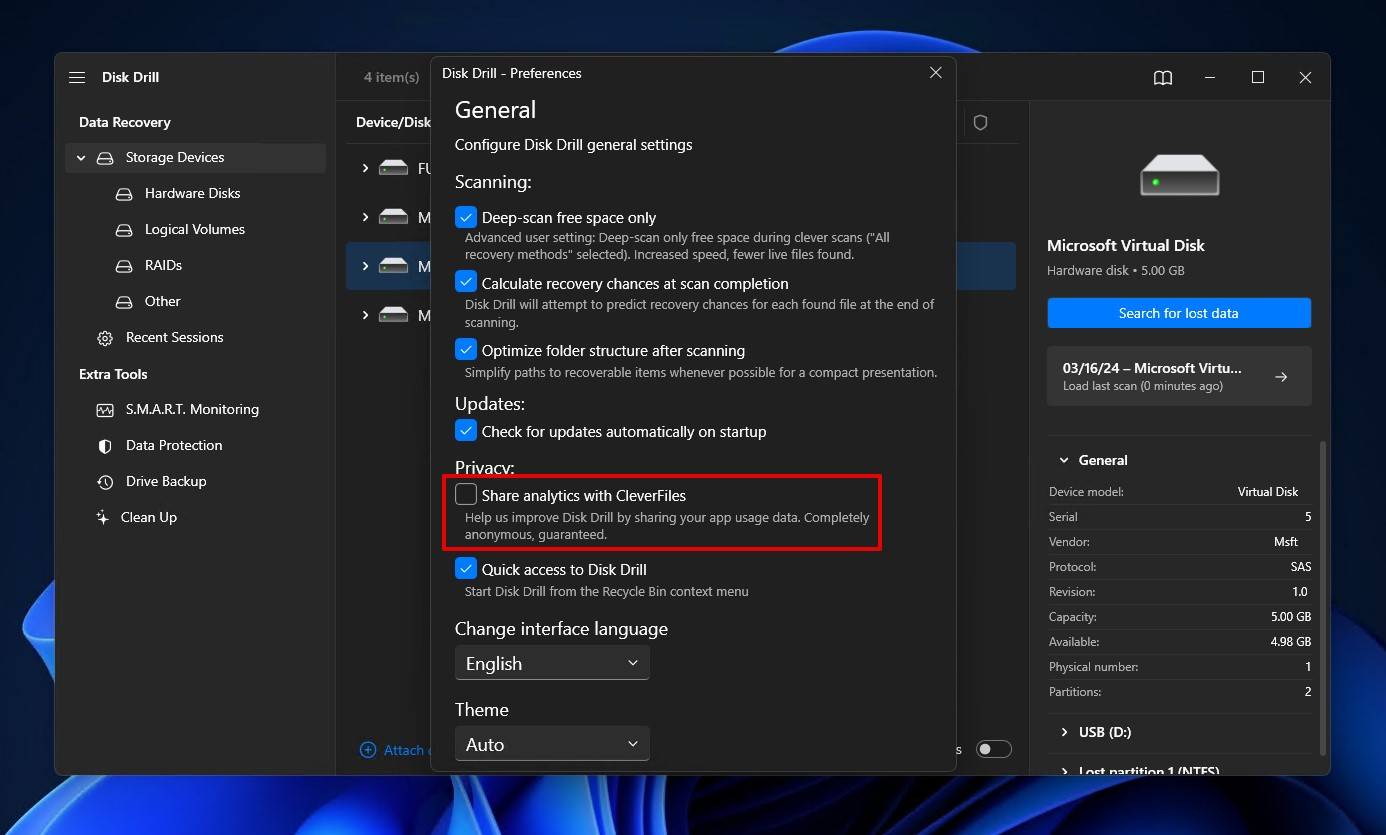Click the Recent Sessions gear icon
This screenshot has width=1386, height=835.
point(105,338)
